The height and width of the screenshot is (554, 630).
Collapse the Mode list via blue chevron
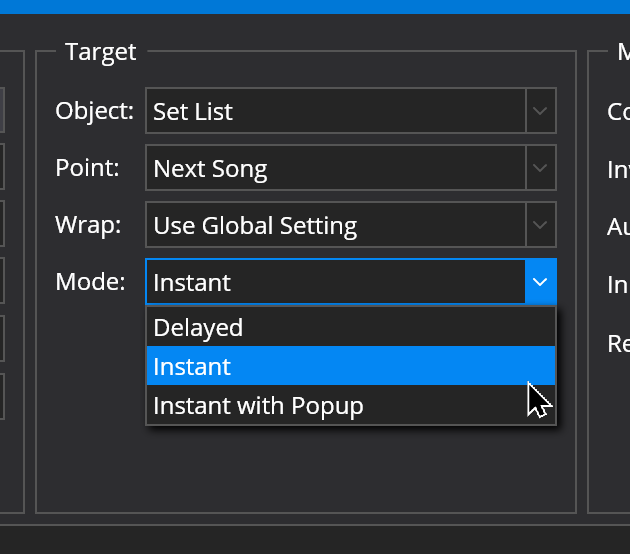pyautogui.click(x=540, y=282)
